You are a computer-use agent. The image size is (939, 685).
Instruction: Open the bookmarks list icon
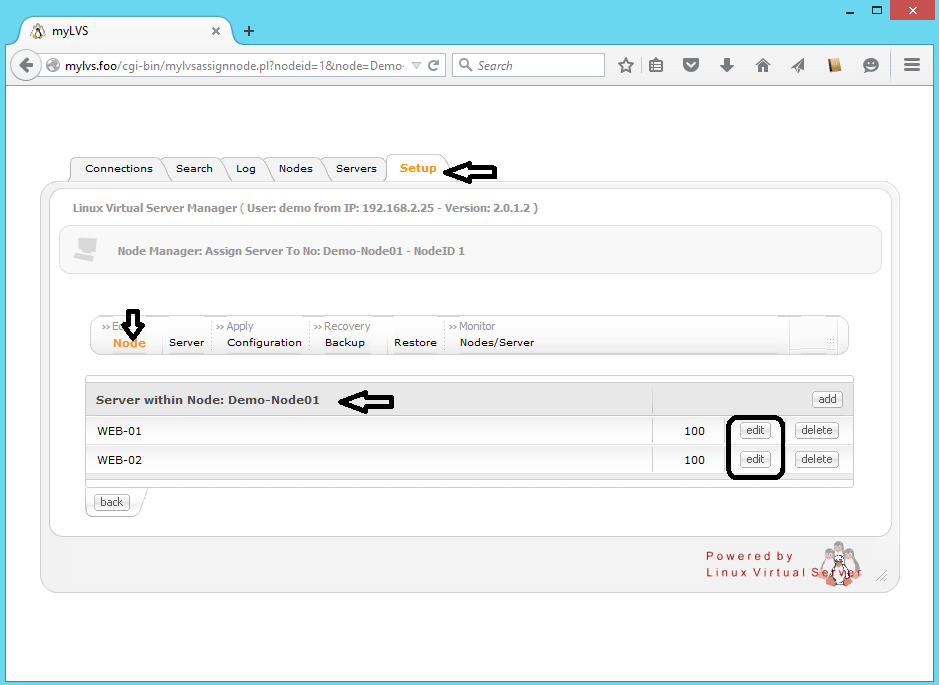[656, 65]
